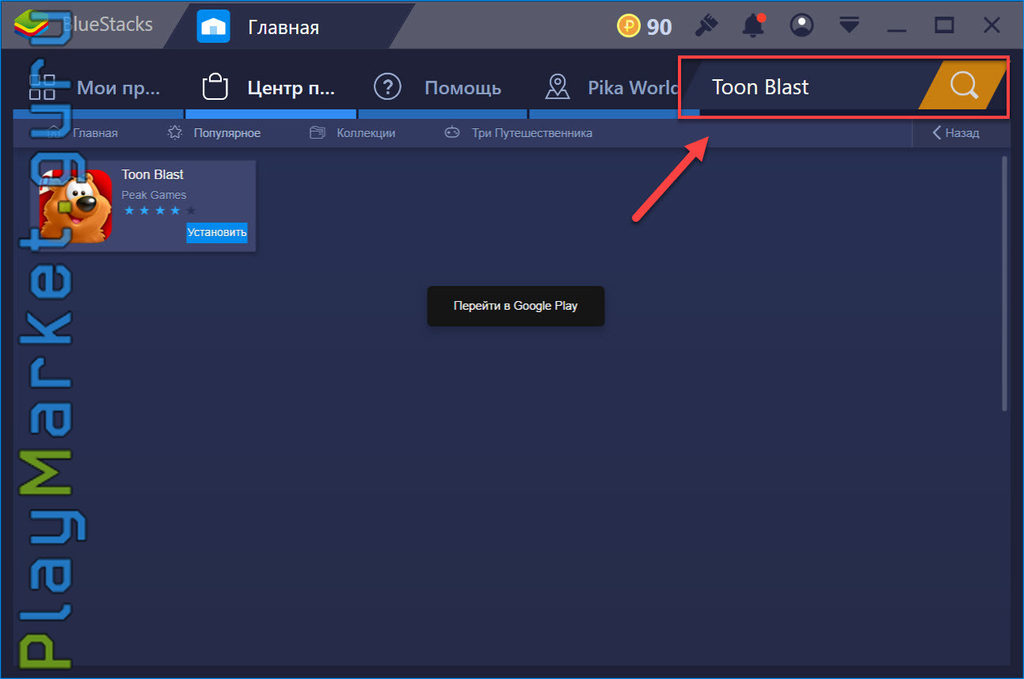Open Три Путешественника section

(532, 133)
